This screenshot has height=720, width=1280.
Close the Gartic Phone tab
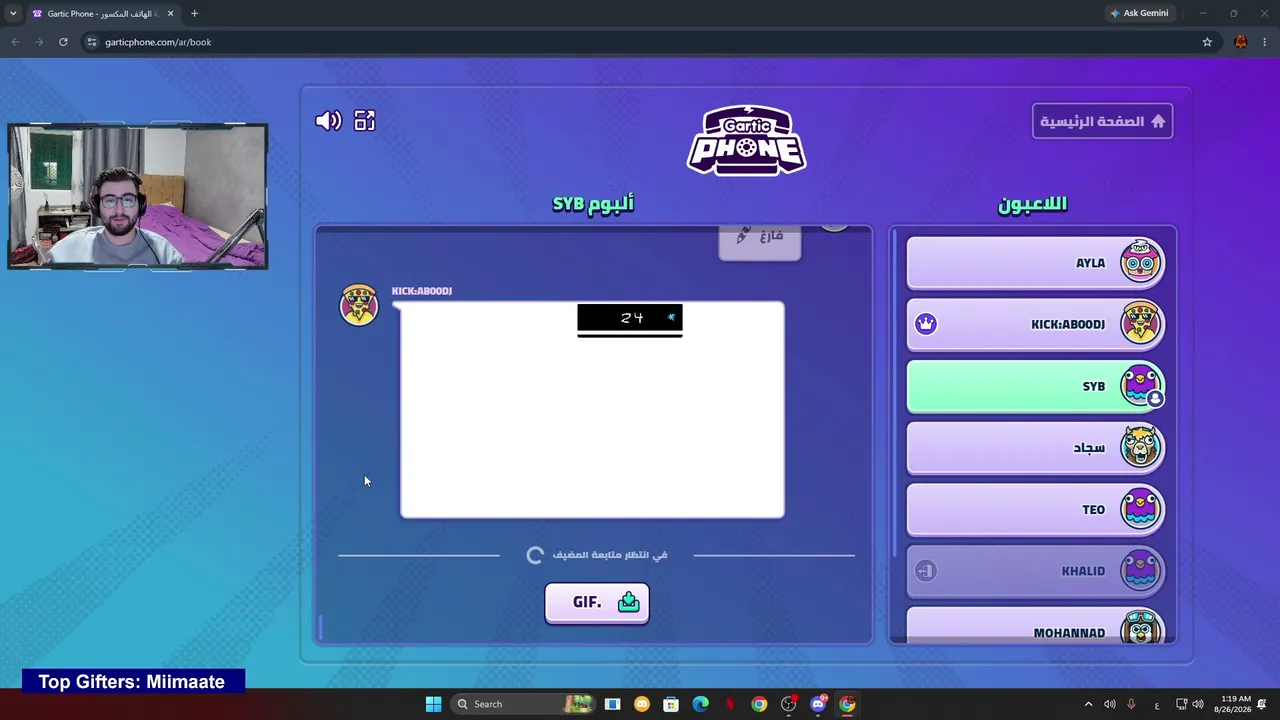point(170,14)
